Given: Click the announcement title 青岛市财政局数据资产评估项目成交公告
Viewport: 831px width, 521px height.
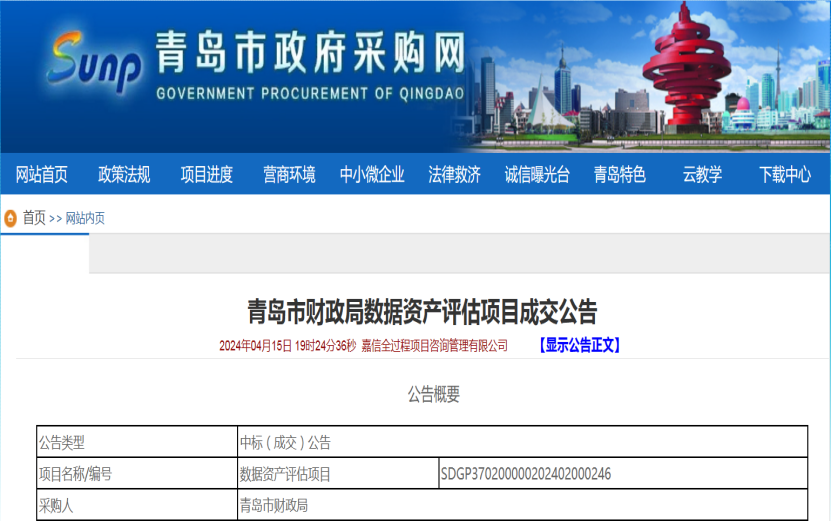Looking at the screenshot, I should coord(422,312).
